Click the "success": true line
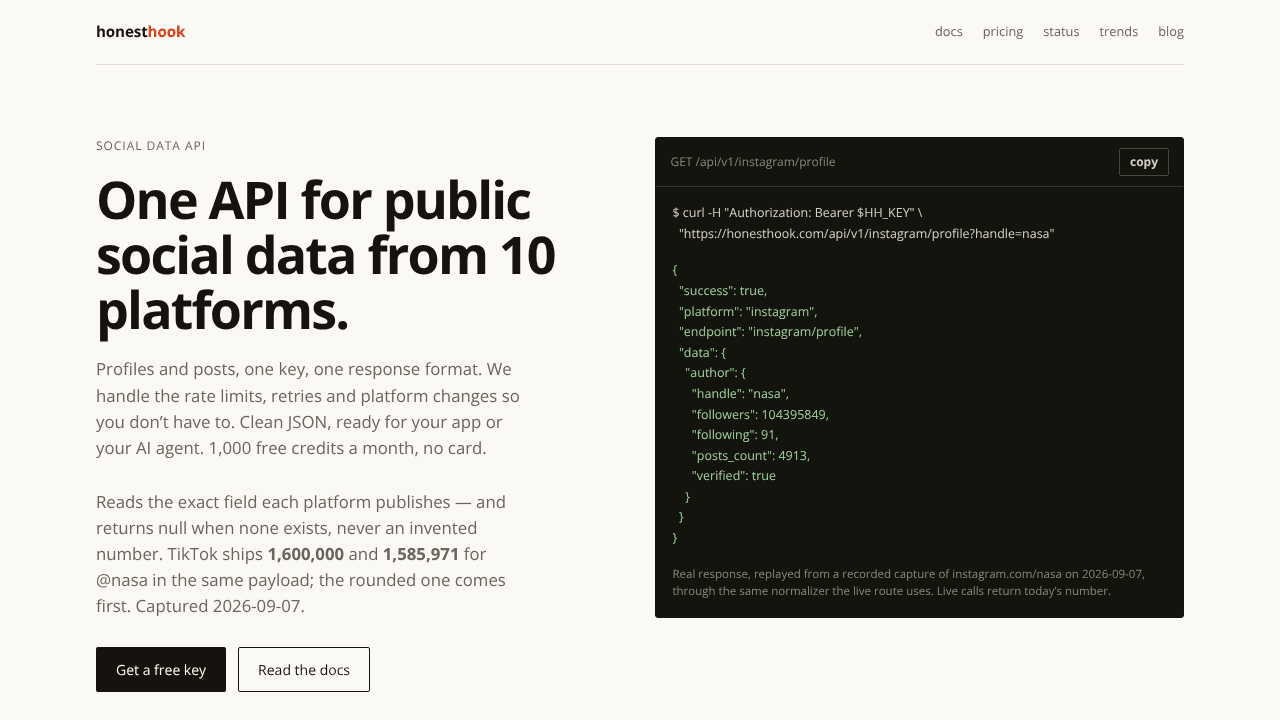 [723, 290]
